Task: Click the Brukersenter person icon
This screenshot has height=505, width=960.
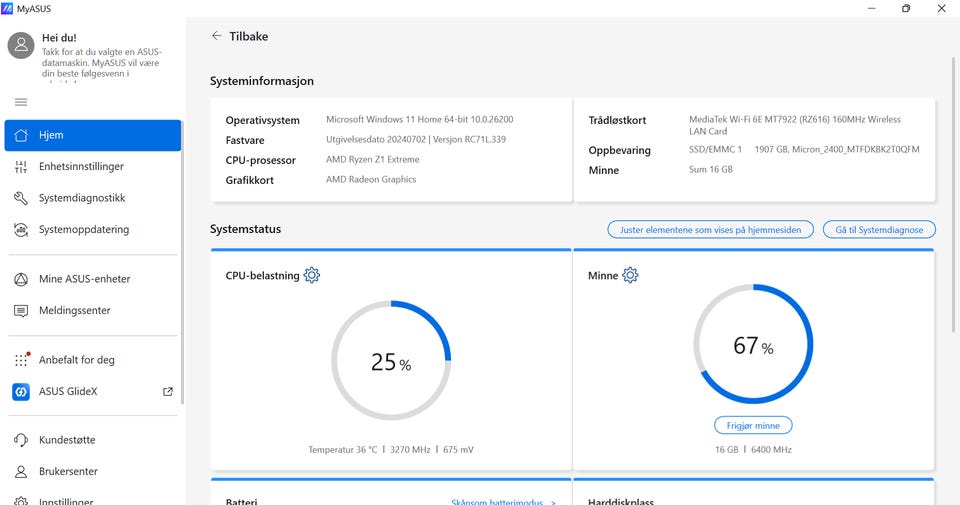Action: click(x=21, y=472)
